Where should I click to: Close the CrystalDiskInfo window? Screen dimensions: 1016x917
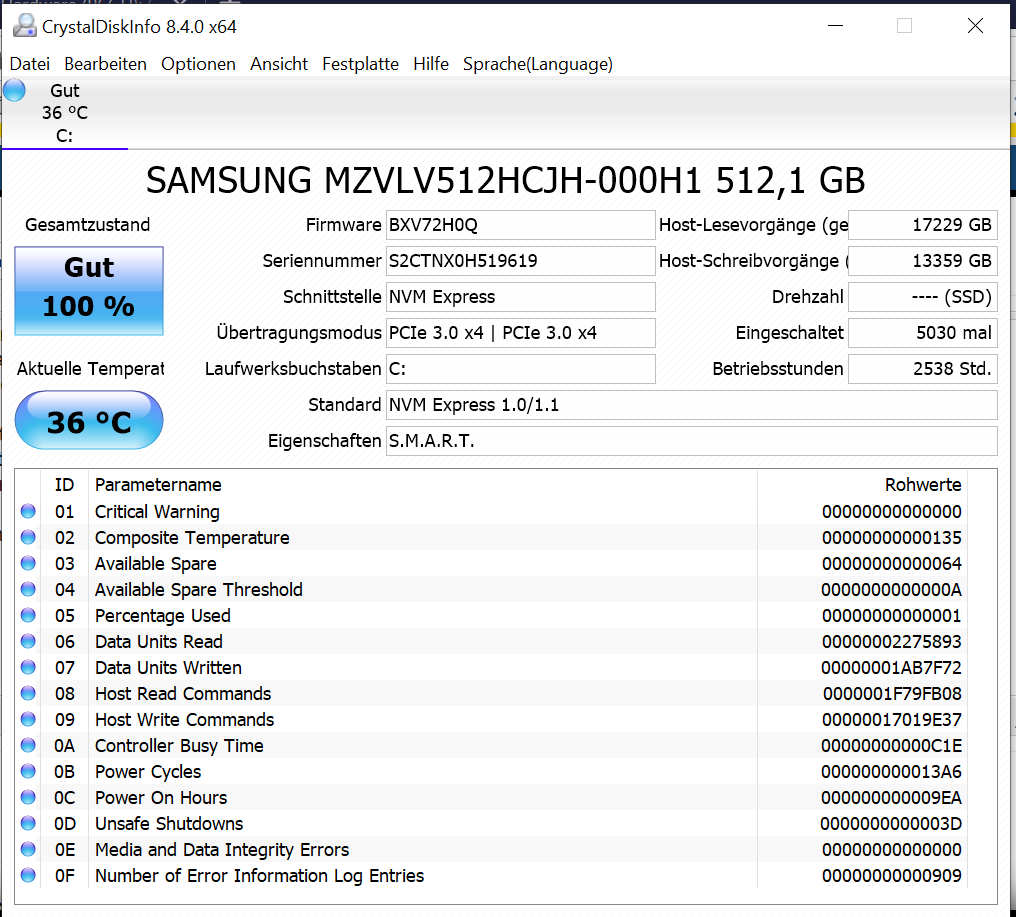click(975, 26)
